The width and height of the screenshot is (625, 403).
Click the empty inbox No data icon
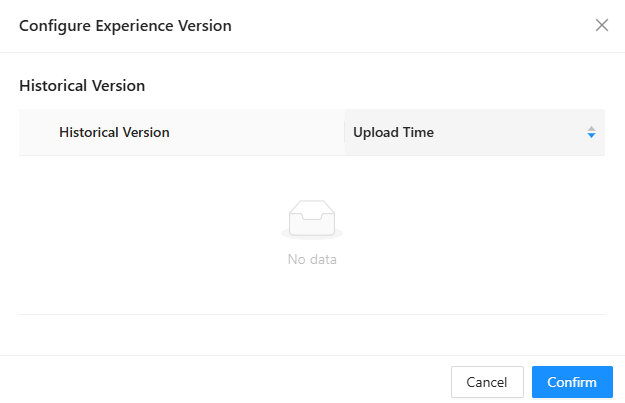point(312,219)
